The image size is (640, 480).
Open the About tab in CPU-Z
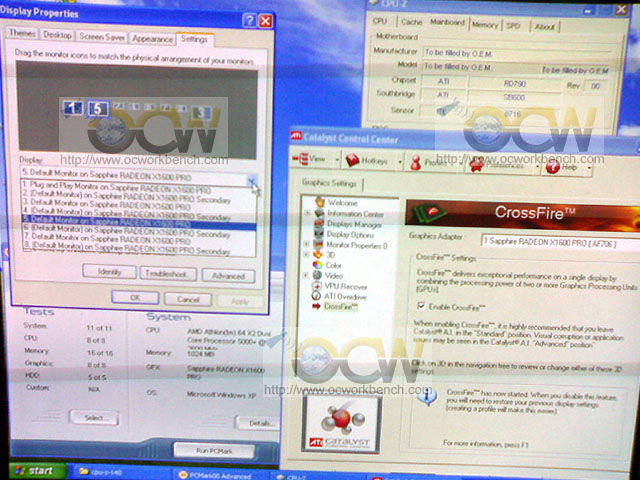(544, 27)
